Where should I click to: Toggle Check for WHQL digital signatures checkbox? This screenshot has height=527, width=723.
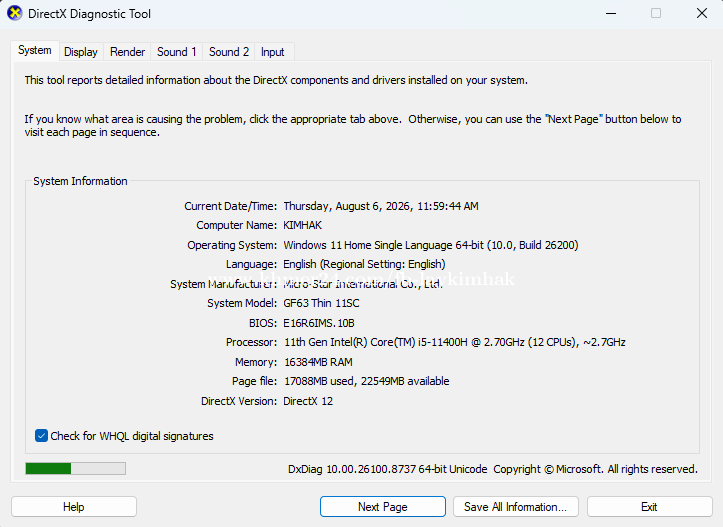41,436
